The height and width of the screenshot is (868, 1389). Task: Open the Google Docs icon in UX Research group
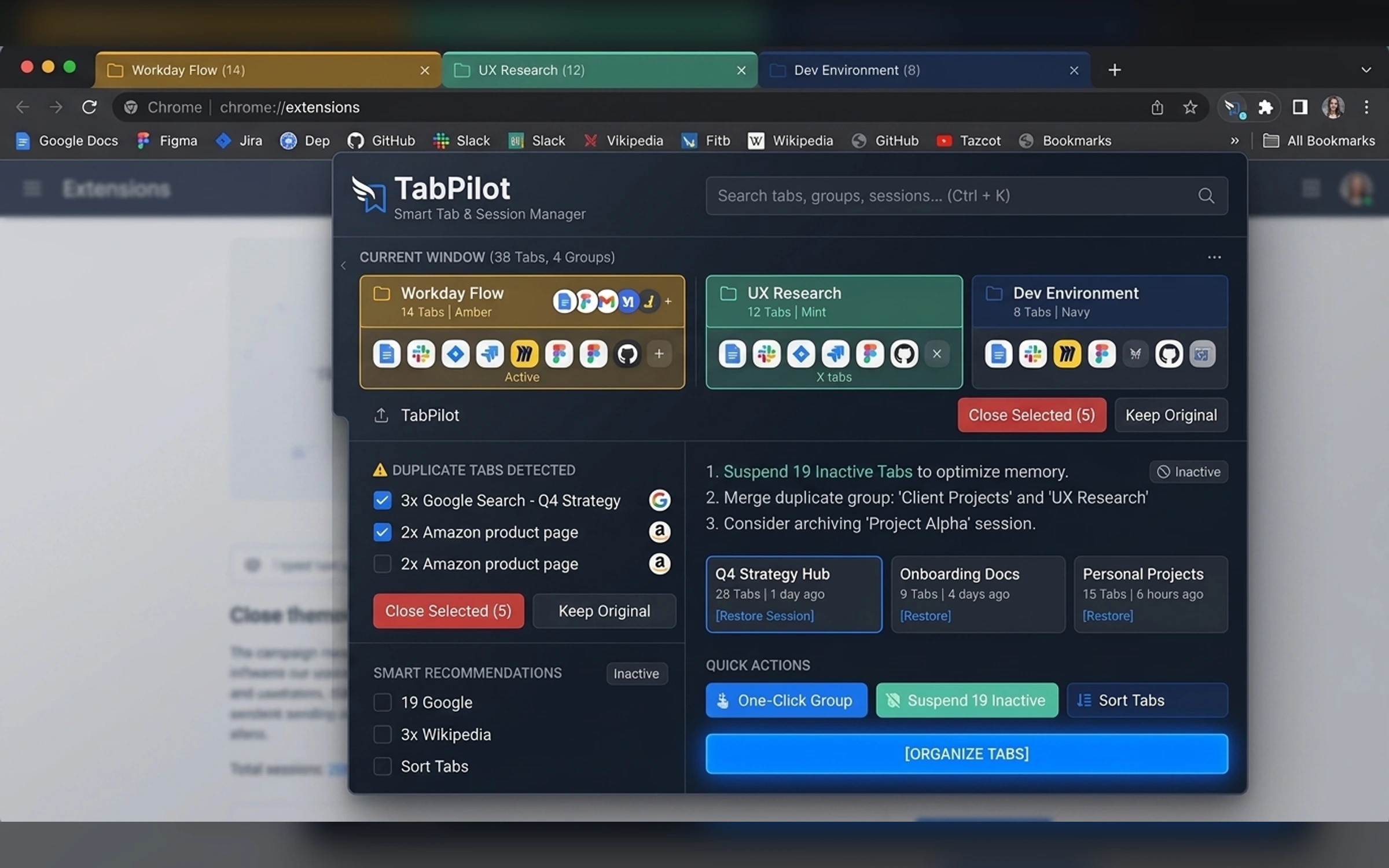tap(732, 354)
